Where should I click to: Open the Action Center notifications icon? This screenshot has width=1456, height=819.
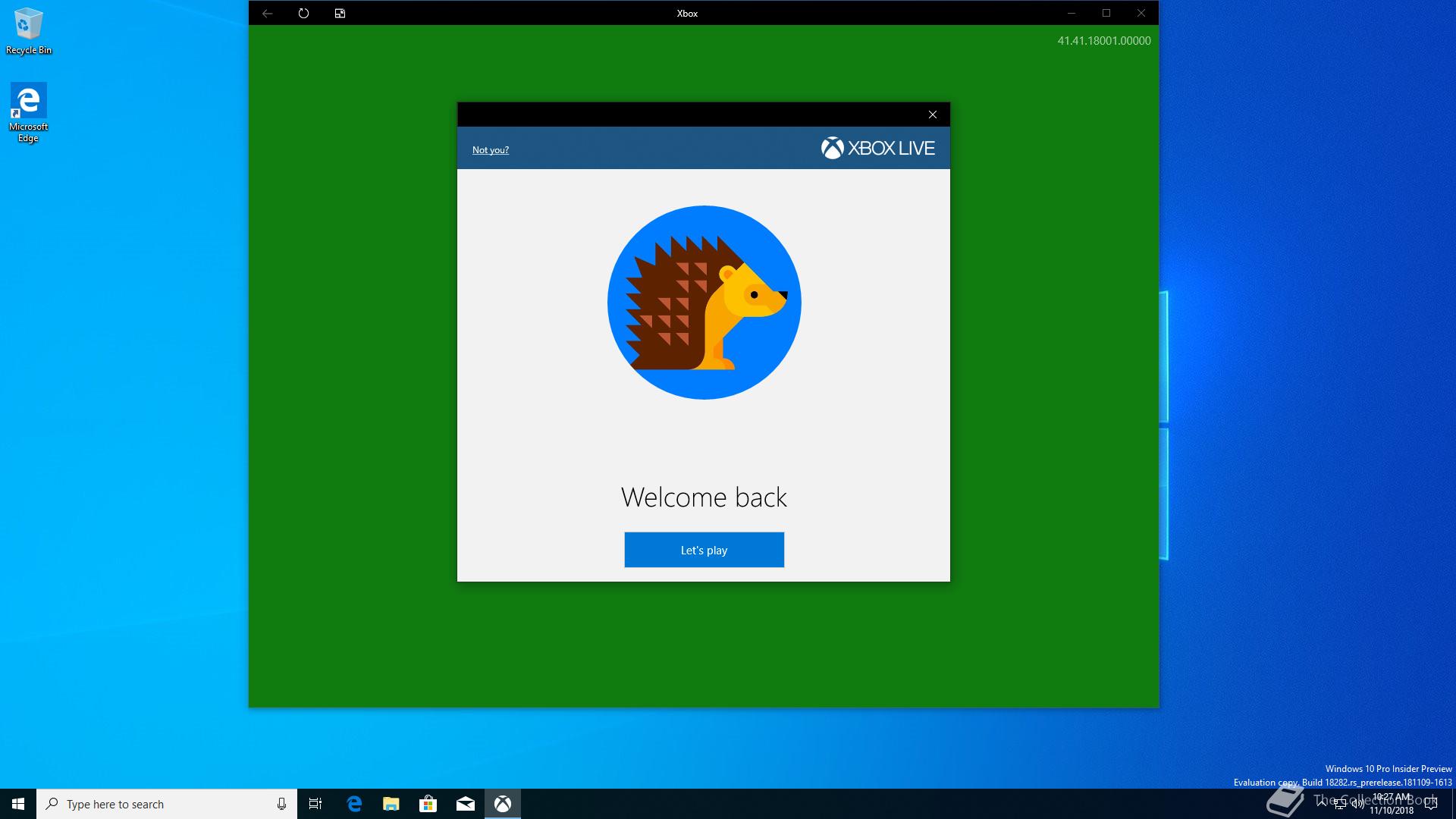[x=1431, y=804]
